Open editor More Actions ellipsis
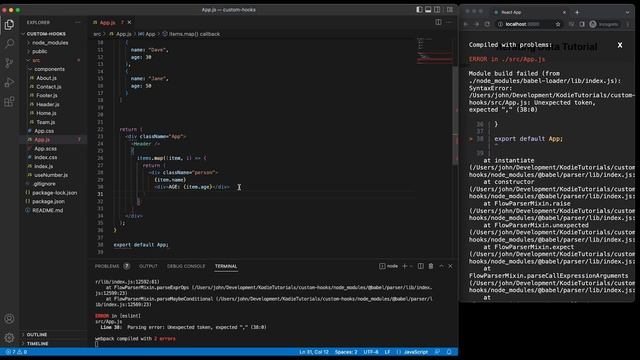The height and width of the screenshot is (360, 640). pos(449,22)
